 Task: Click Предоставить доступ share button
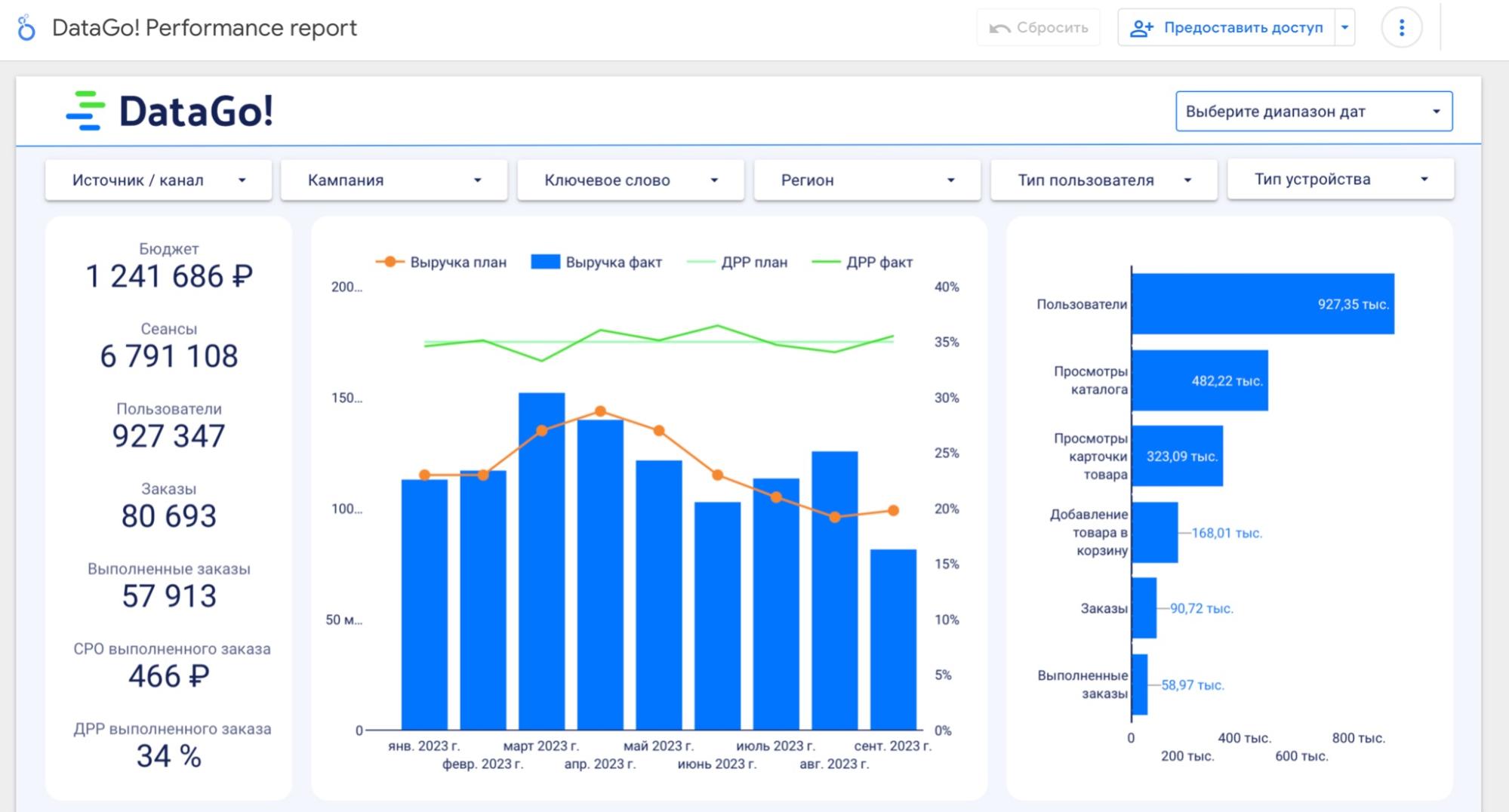coord(1226,28)
